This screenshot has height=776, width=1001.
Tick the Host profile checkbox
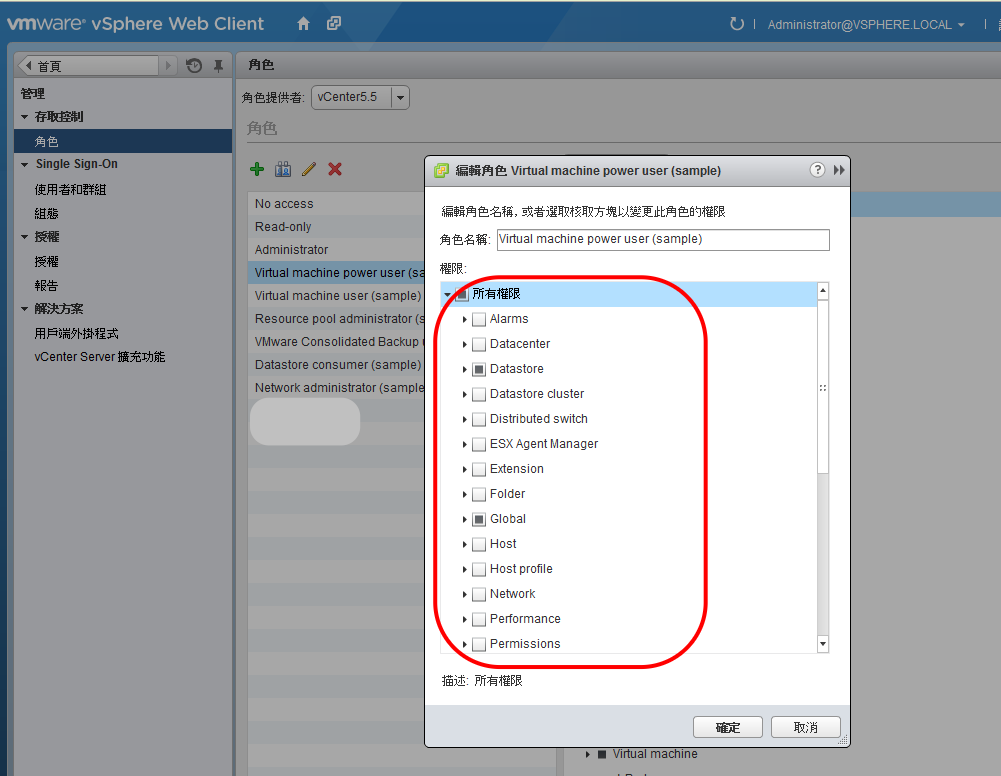[479, 569]
